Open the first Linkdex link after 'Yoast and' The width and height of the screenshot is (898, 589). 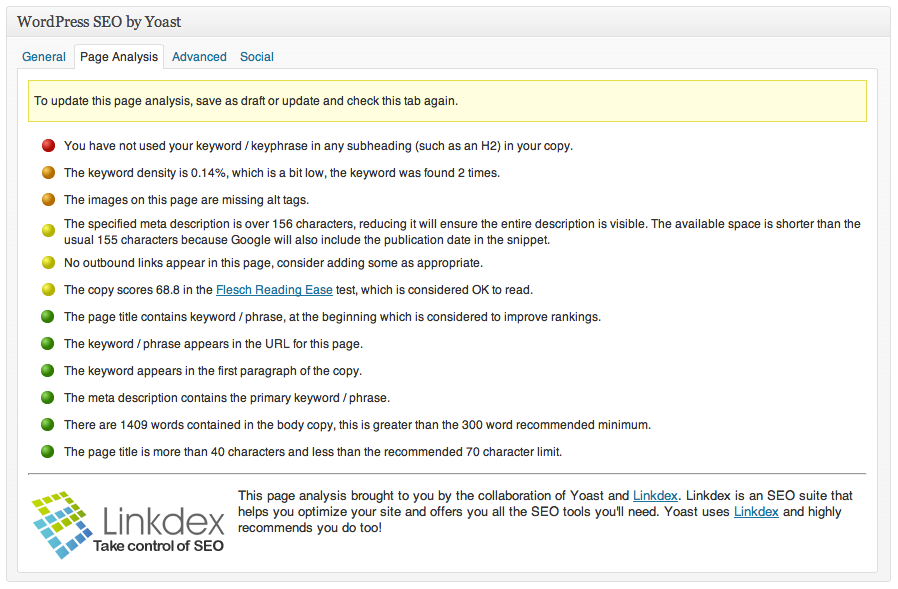pos(655,496)
